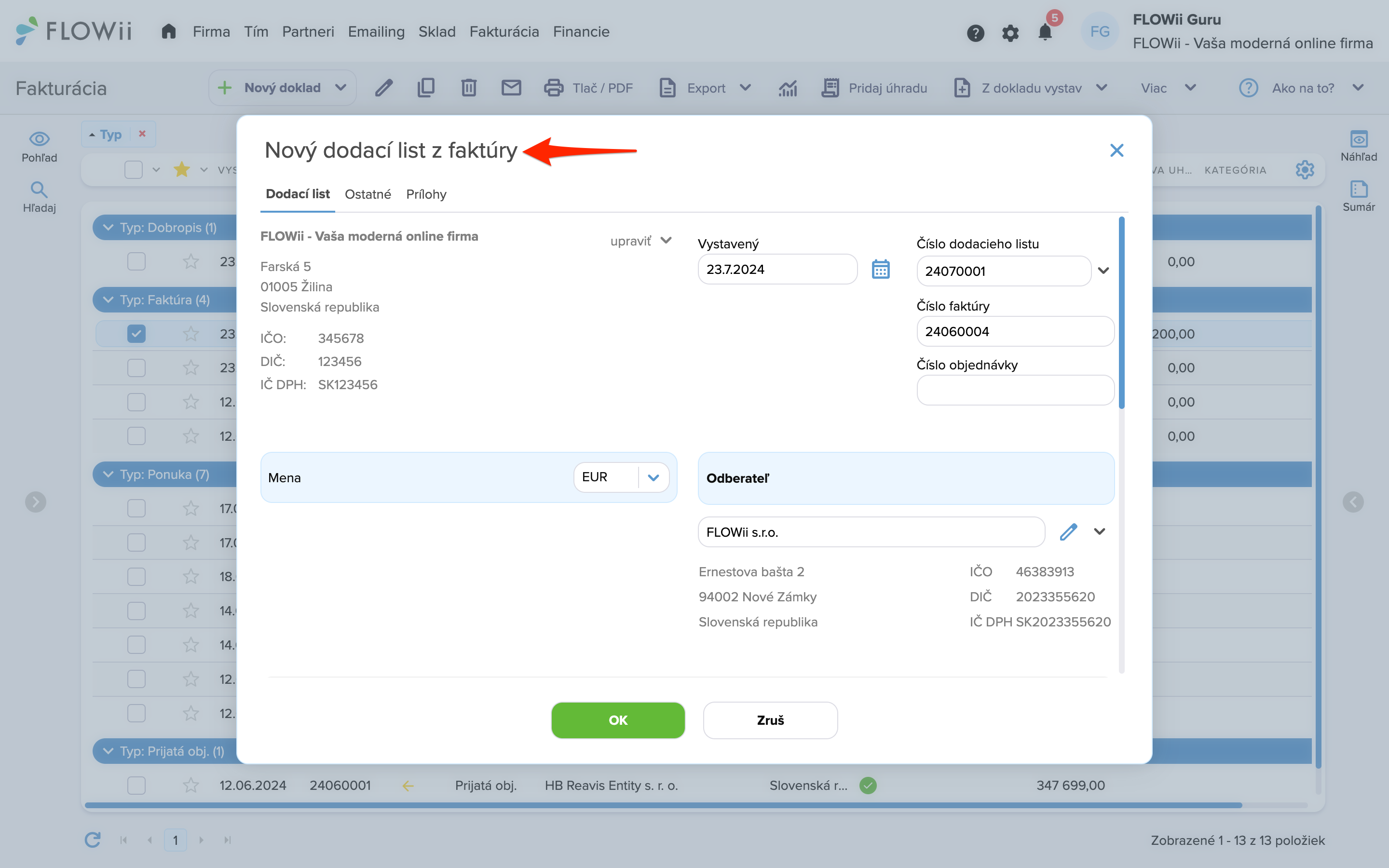Click the empty Číslo objednávky field
The height and width of the screenshot is (868, 1389).
pyautogui.click(x=1015, y=390)
